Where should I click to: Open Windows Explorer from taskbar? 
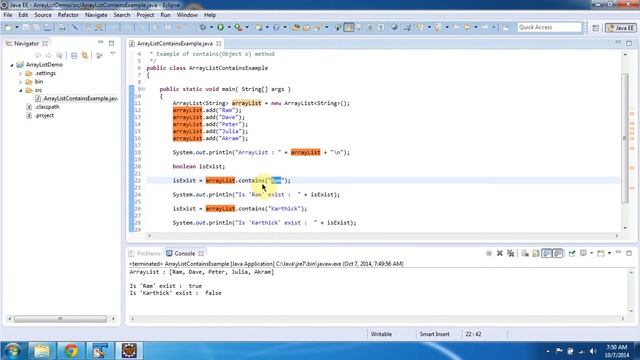[x=42, y=351]
